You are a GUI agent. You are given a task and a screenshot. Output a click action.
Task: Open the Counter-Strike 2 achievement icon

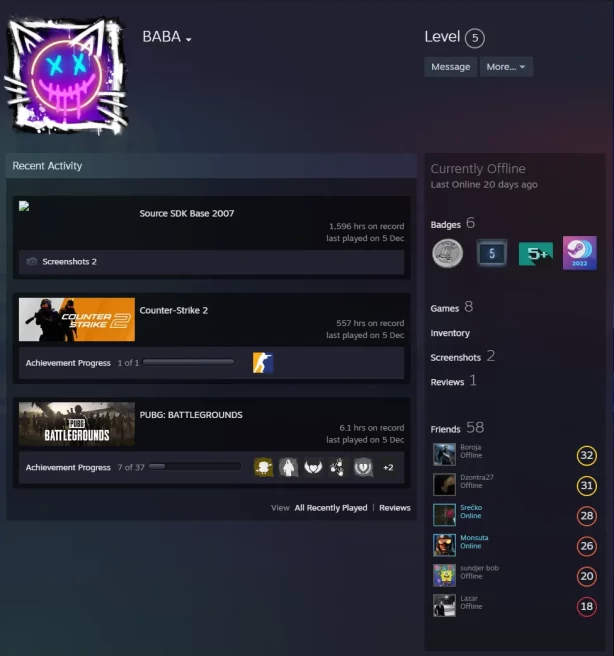click(x=263, y=363)
